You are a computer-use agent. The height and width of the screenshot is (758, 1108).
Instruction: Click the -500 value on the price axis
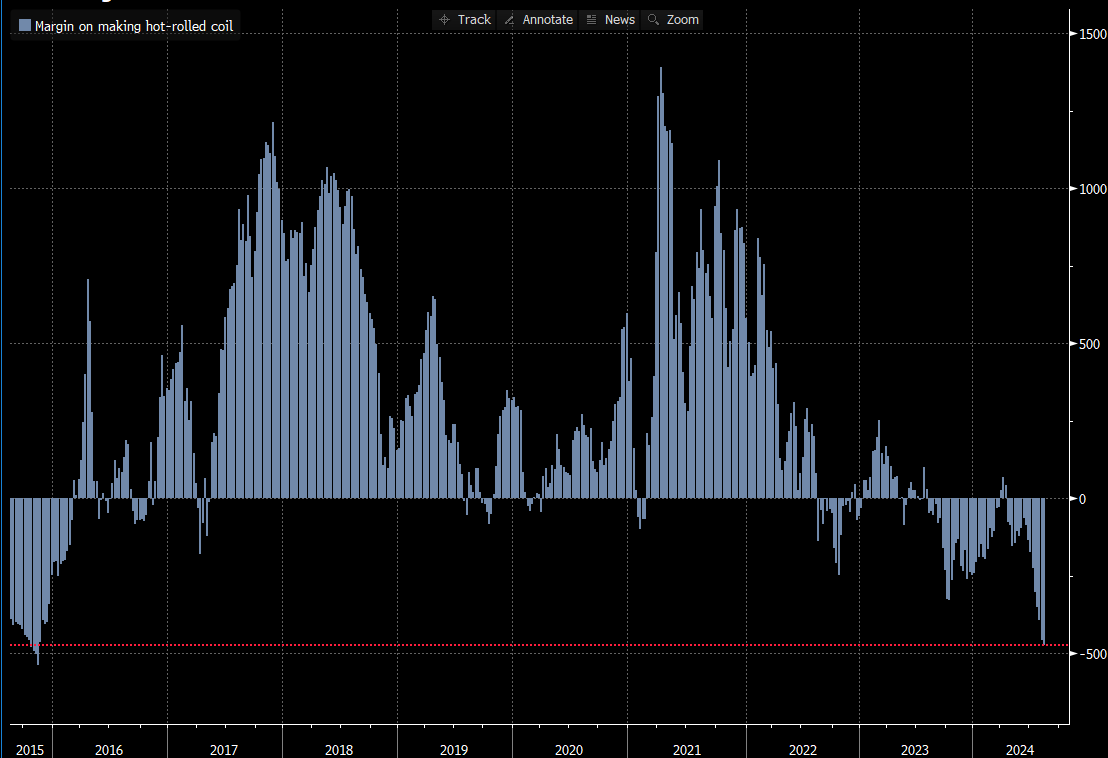pos(1093,654)
